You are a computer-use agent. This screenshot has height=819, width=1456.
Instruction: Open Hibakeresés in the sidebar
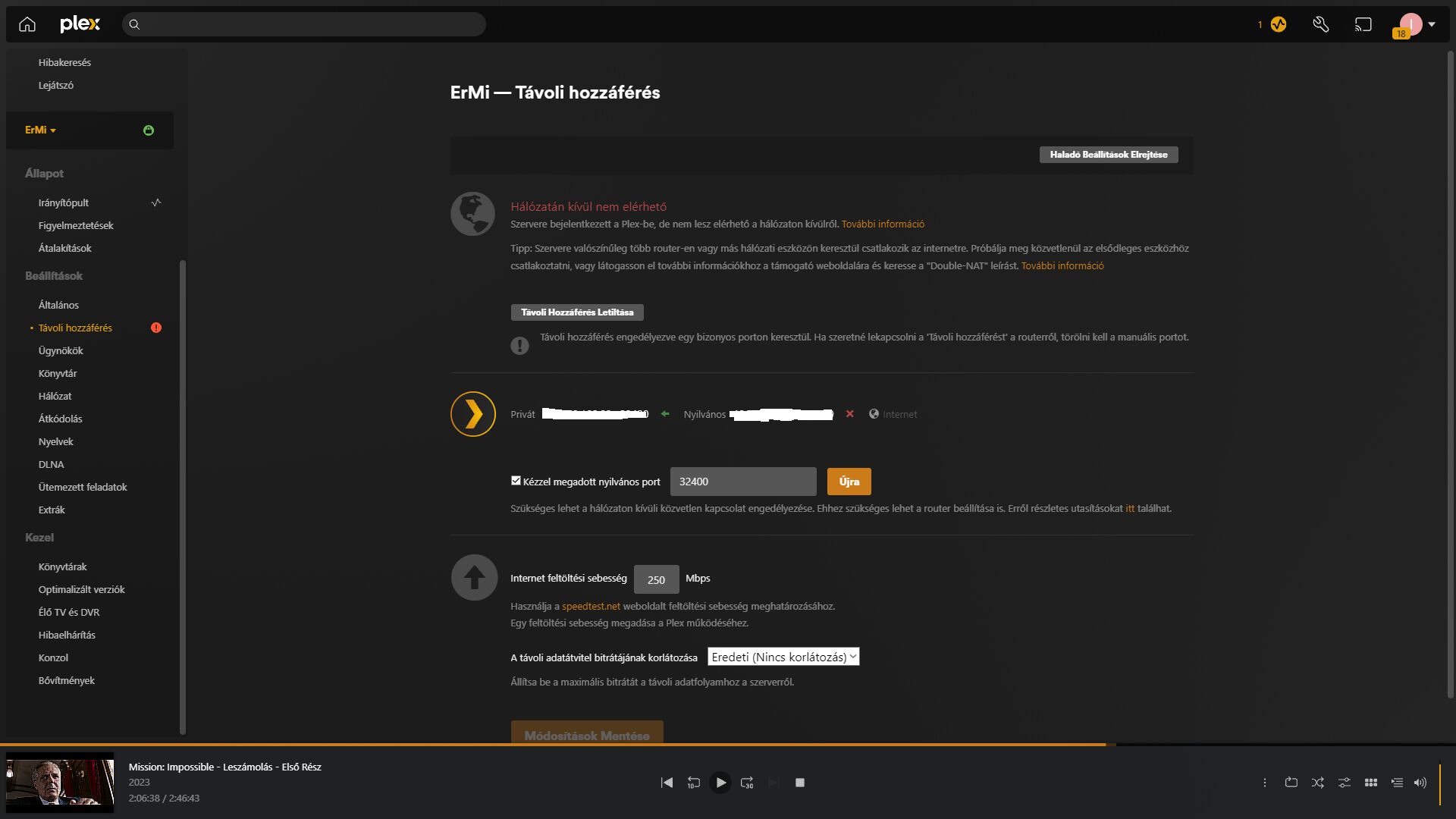64,62
